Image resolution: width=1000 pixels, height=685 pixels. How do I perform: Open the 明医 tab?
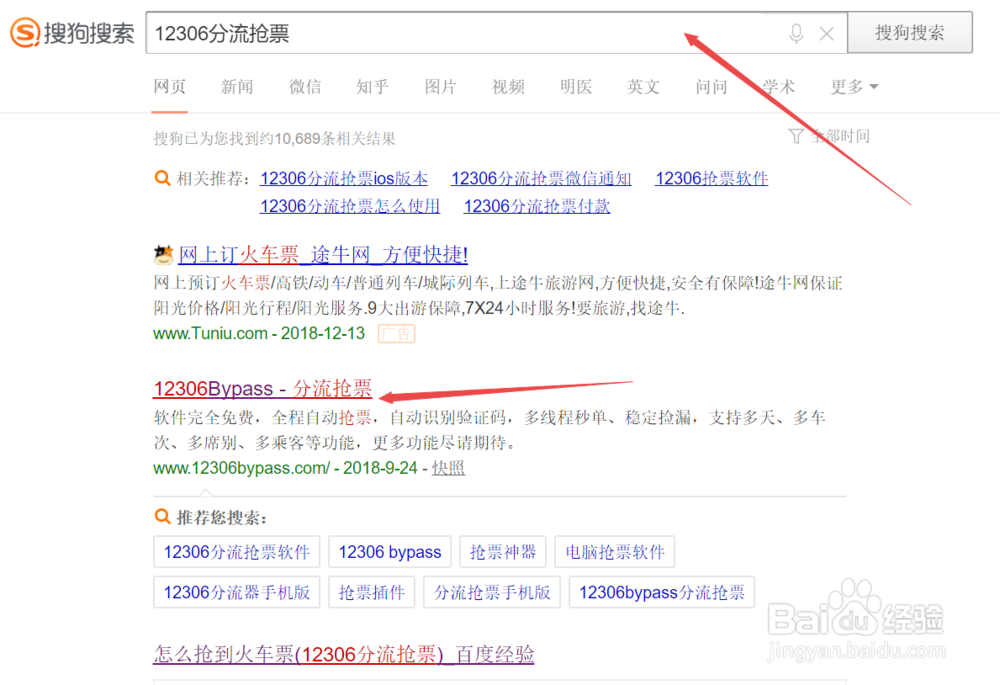click(576, 87)
